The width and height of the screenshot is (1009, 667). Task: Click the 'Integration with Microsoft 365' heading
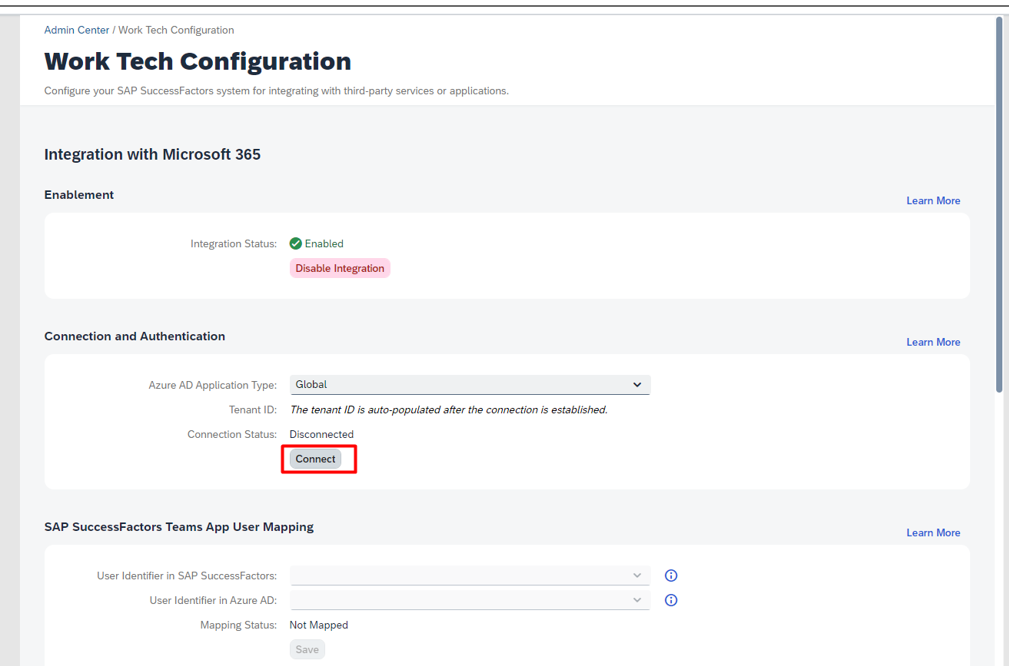152,154
